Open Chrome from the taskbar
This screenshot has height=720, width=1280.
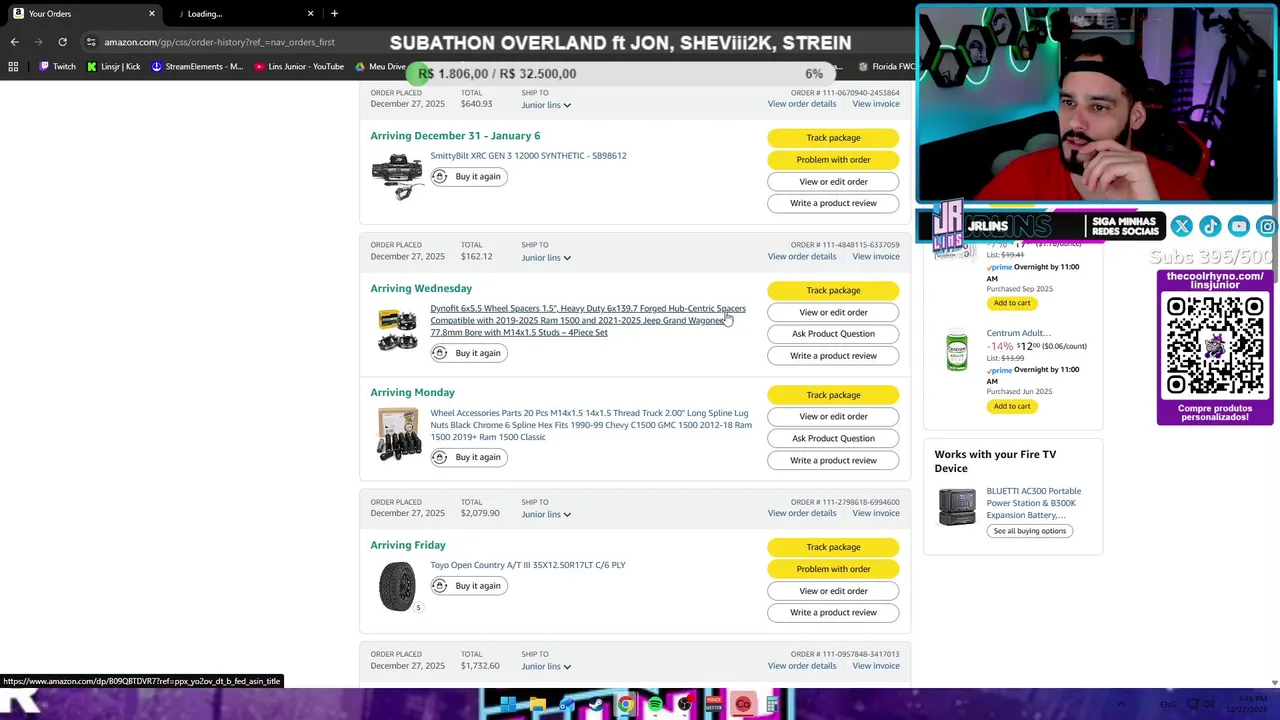pyautogui.click(x=625, y=705)
